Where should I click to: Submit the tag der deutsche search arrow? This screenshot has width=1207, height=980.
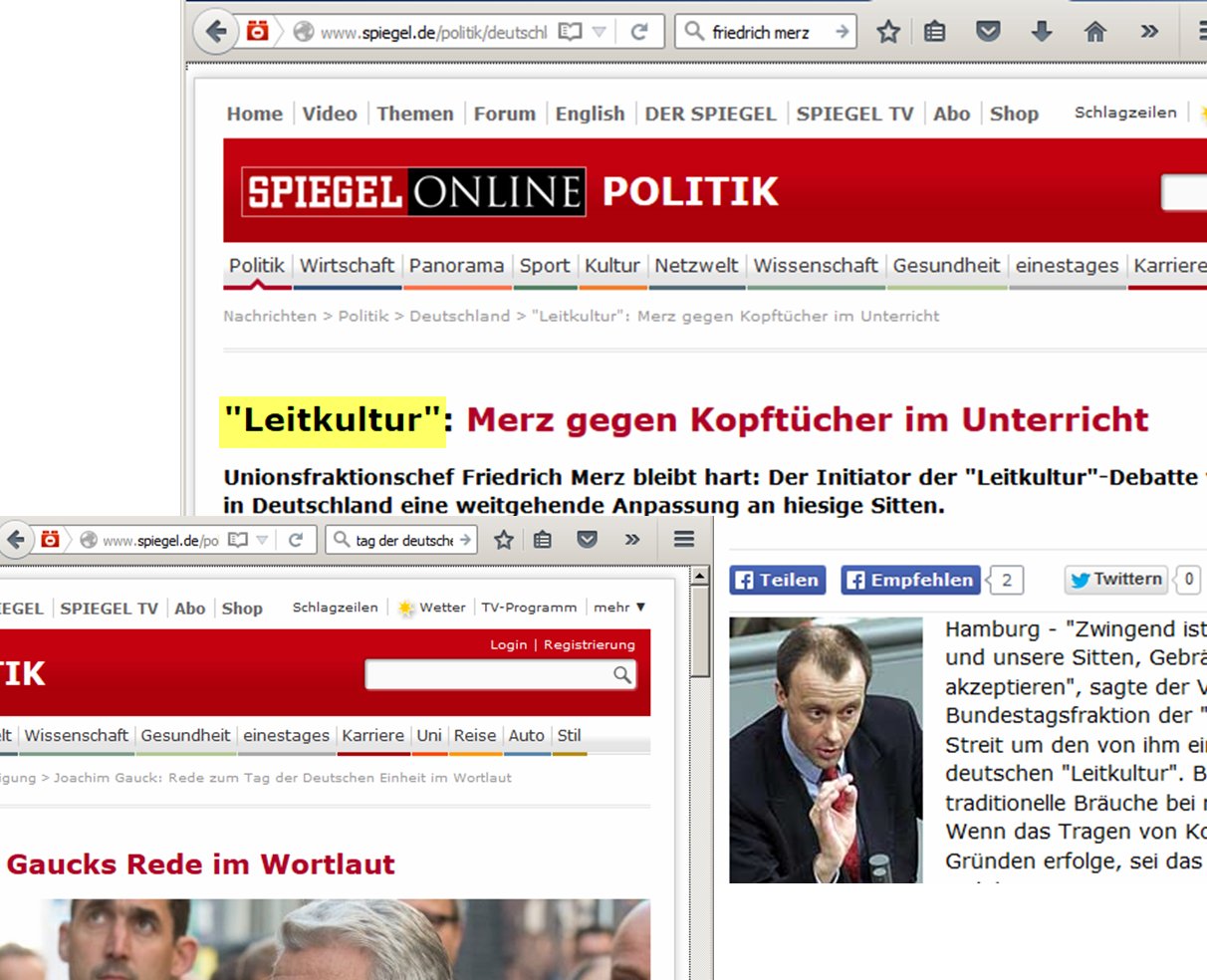465,540
